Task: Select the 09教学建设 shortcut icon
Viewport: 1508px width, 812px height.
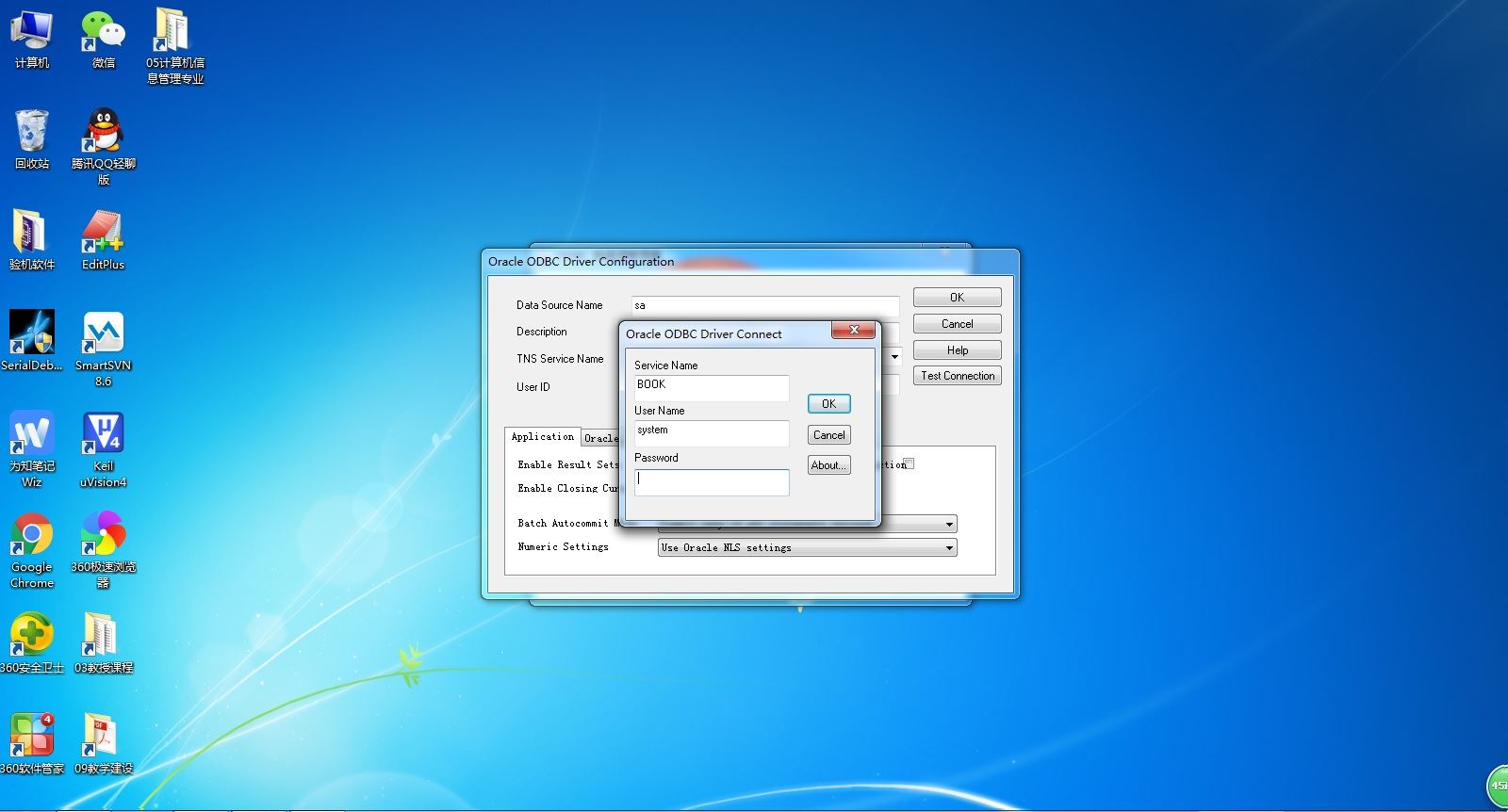Action: pos(104,743)
